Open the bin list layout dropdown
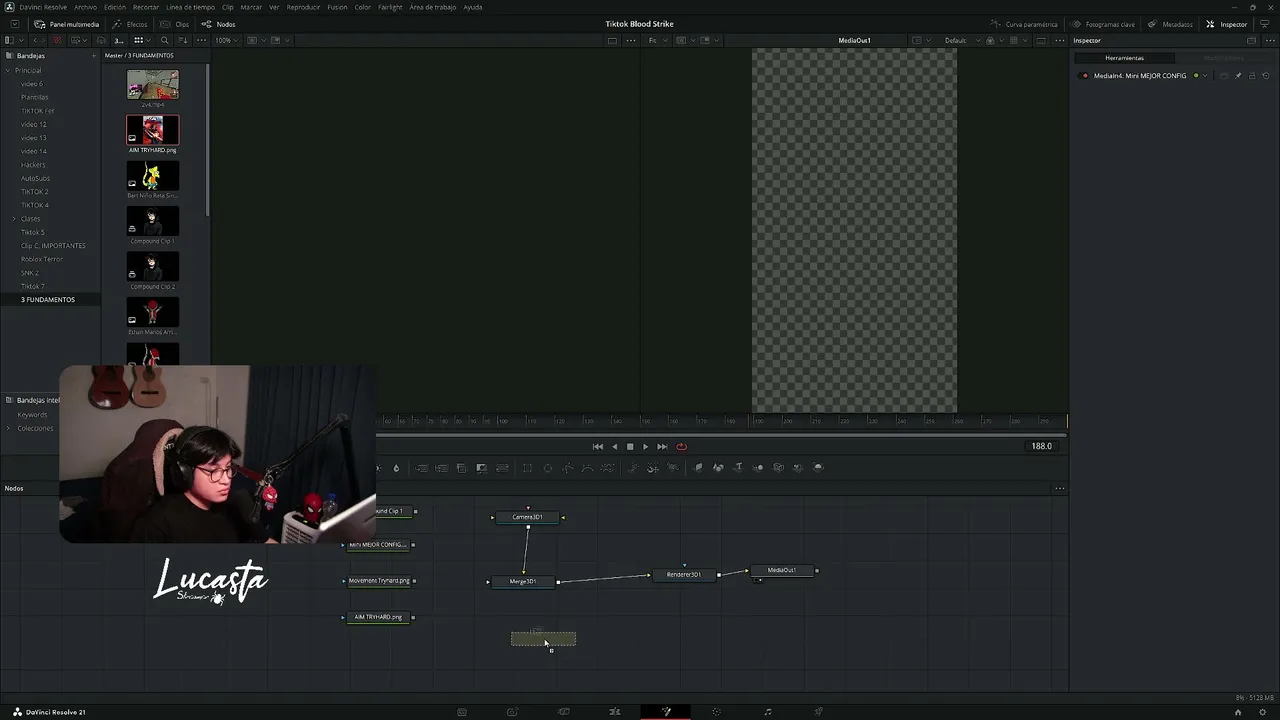 tap(15, 40)
